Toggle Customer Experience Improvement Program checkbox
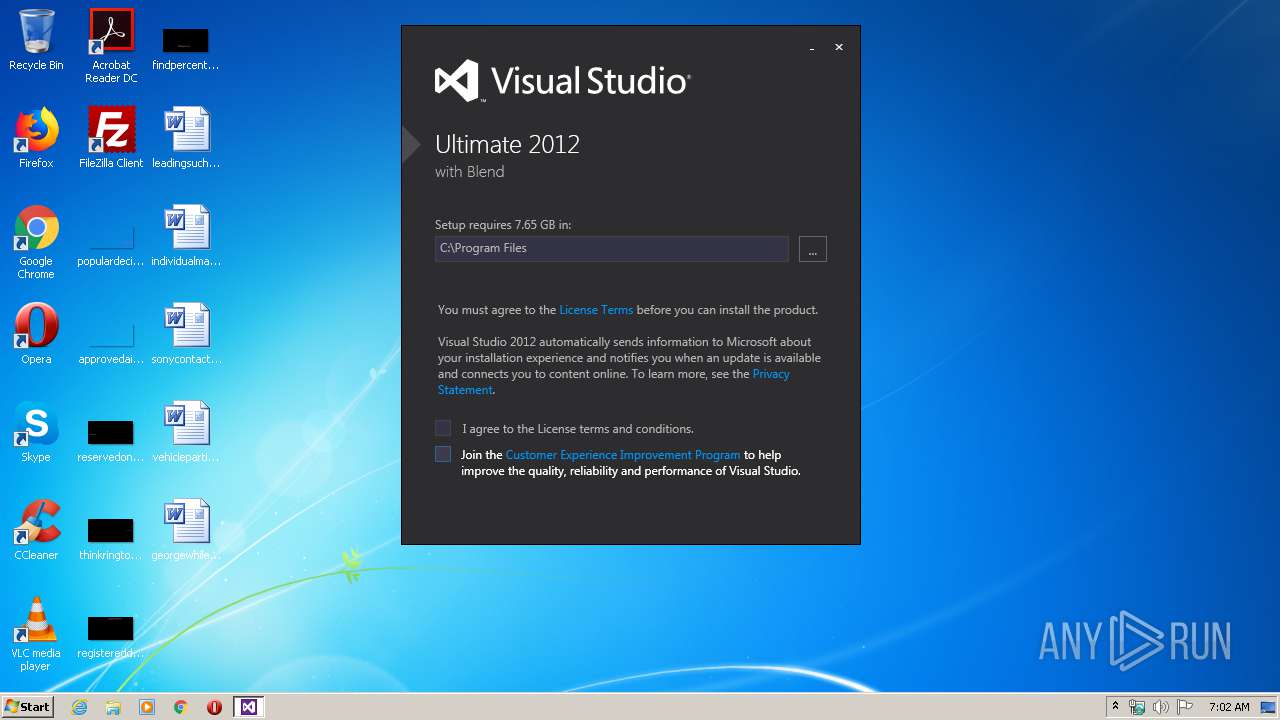Image resolution: width=1280 pixels, height=720 pixels. click(443, 454)
